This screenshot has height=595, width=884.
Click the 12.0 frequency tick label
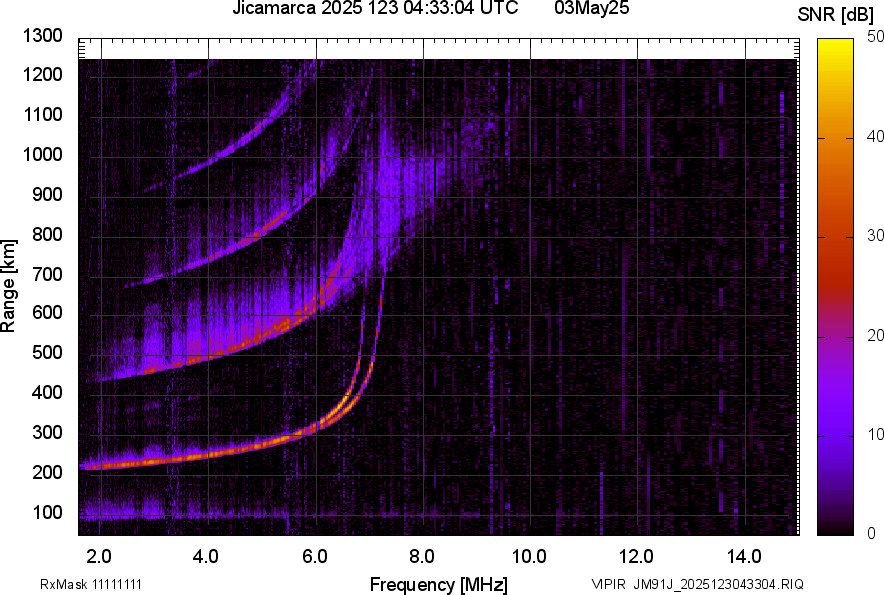[x=637, y=557]
